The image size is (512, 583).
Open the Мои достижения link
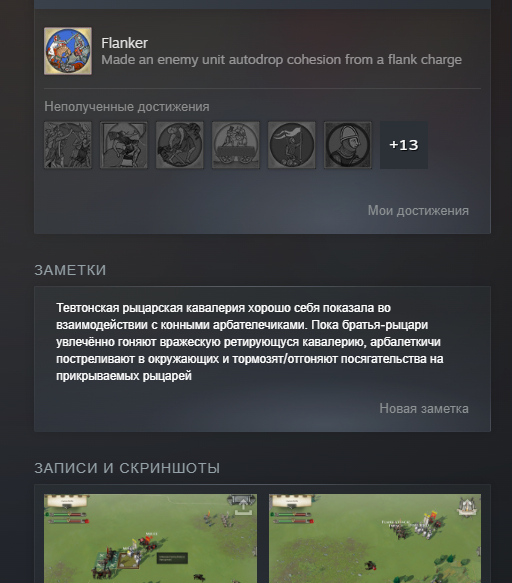(418, 210)
